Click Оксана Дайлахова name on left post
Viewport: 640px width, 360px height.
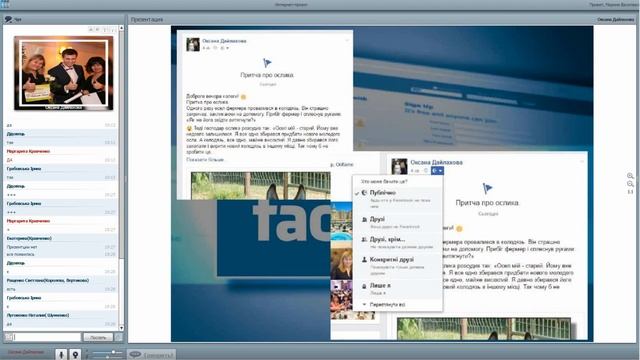(224, 41)
